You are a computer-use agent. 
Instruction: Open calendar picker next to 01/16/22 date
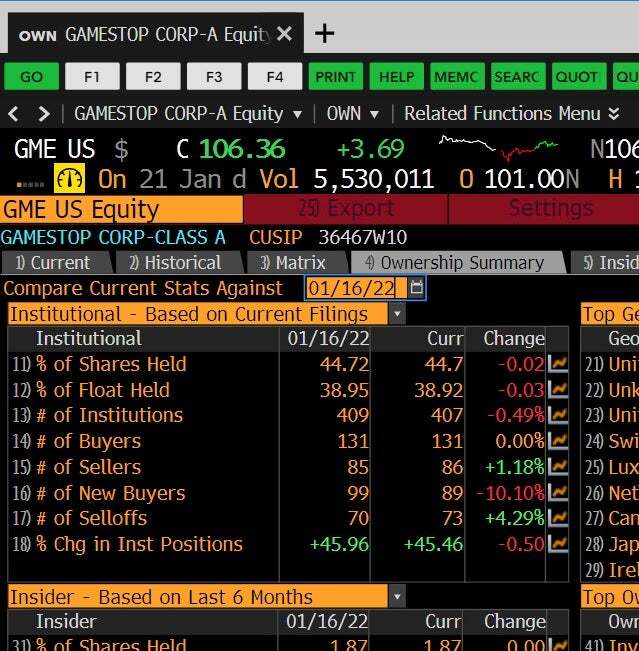tap(416, 287)
